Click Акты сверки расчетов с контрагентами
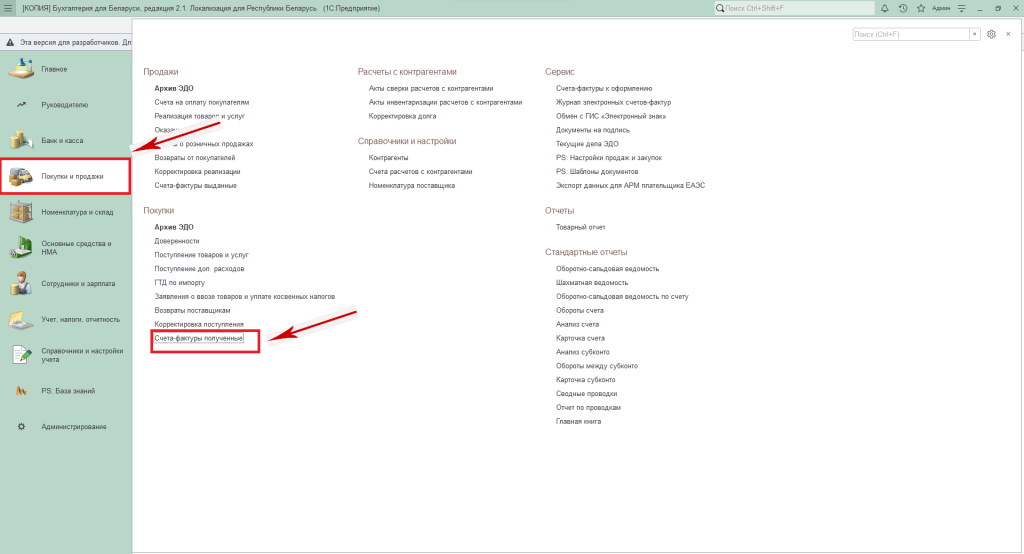Screen dimensions: 1024x554 (431, 88)
